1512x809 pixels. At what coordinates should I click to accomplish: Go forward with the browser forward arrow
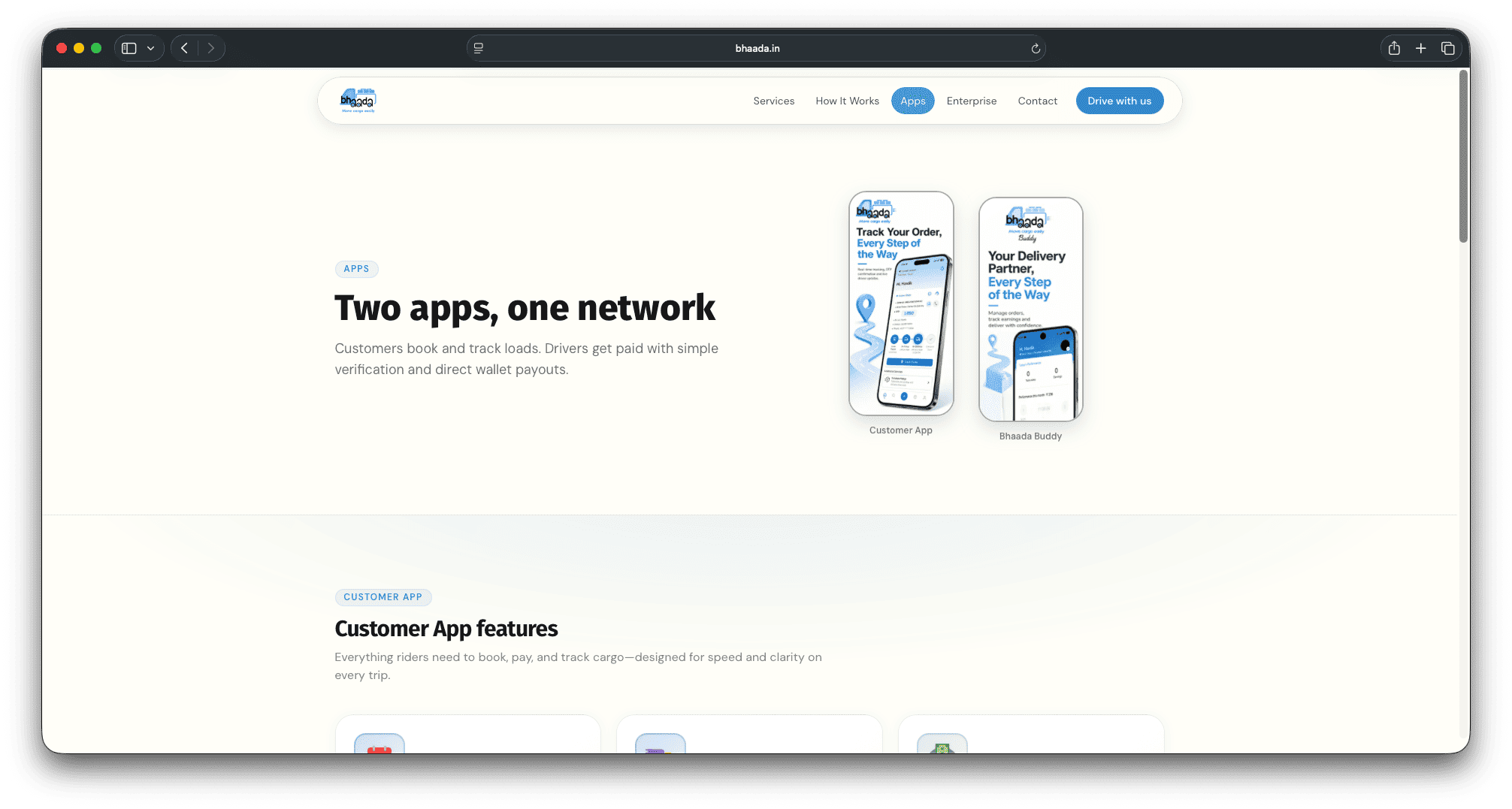coord(211,48)
